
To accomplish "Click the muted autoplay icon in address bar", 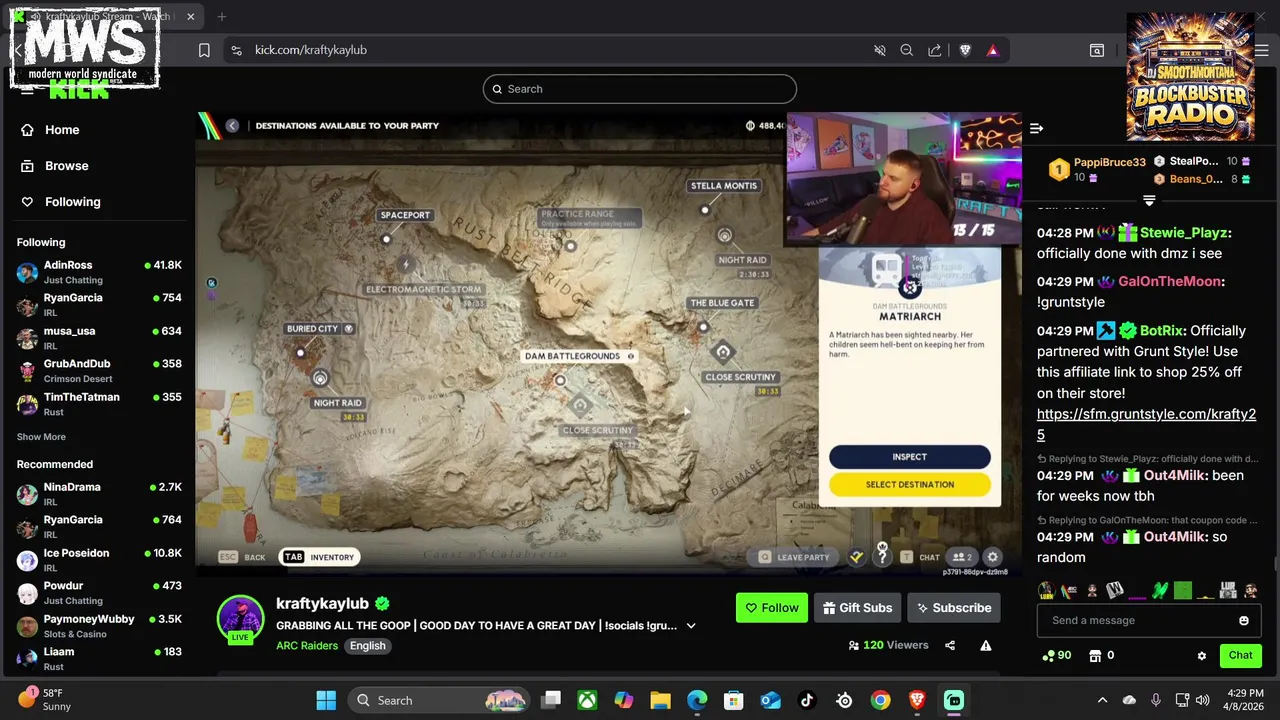I will pos(880,50).
